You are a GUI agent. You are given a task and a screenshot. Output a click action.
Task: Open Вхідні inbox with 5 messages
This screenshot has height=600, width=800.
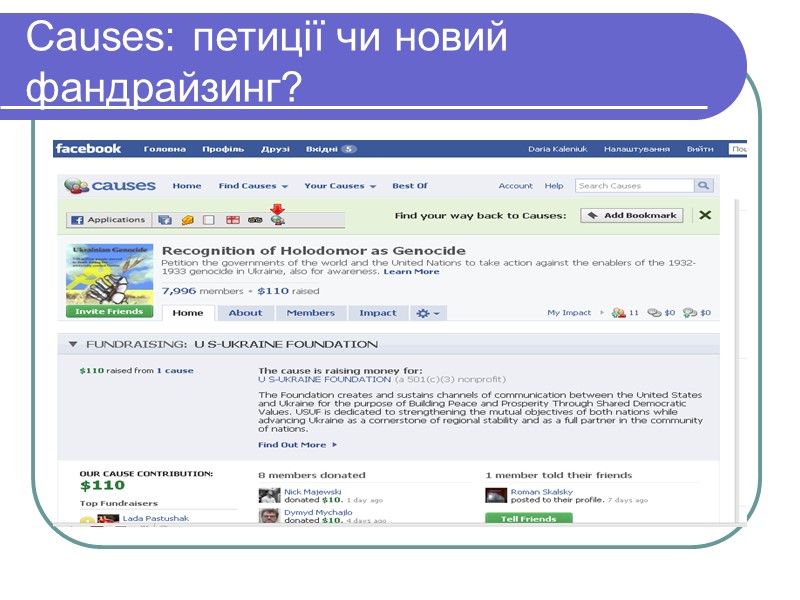(x=331, y=149)
